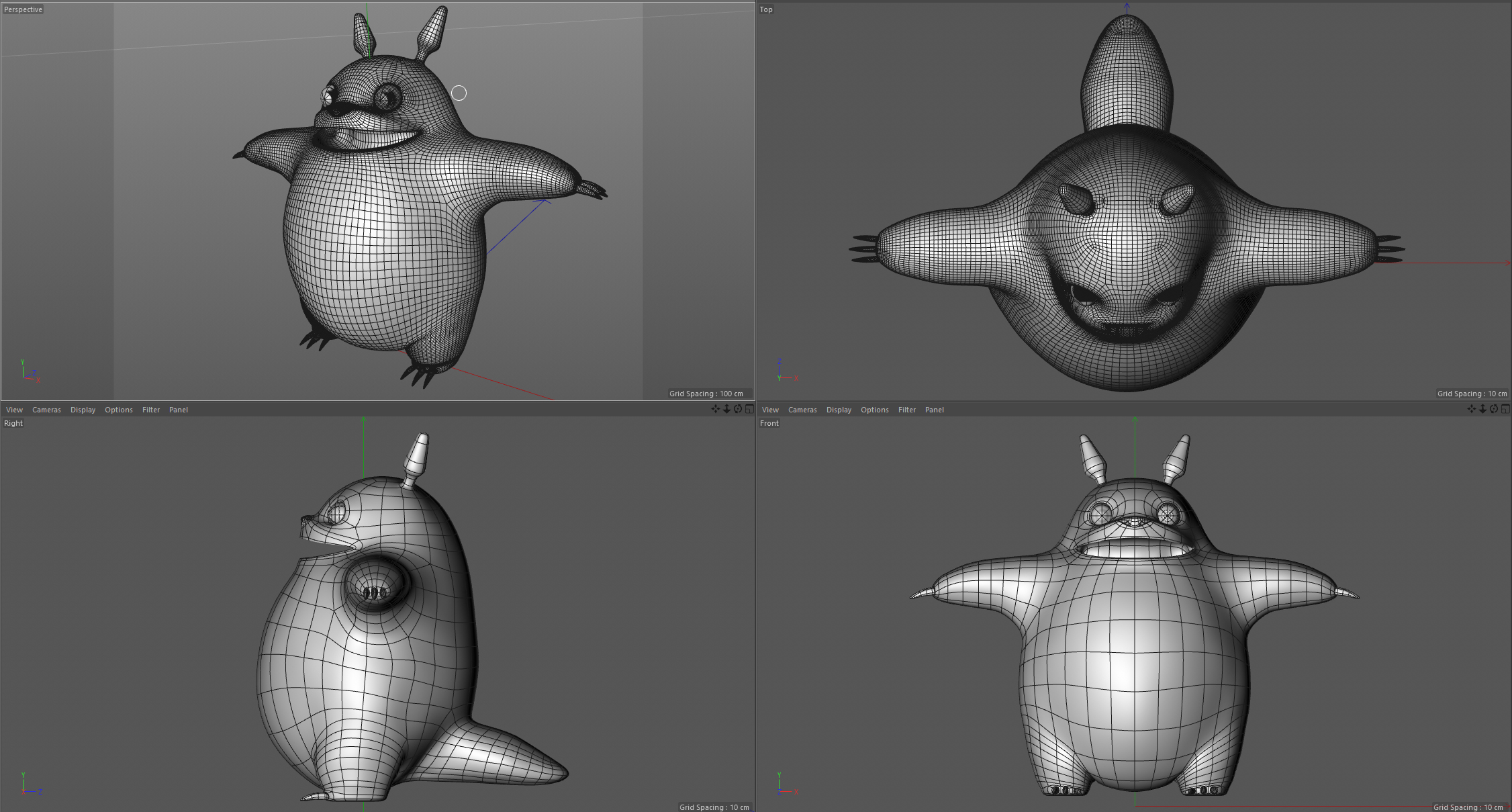Open Filter menu of Right viewport
Image resolution: width=1512 pixels, height=812 pixels.
tap(151, 410)
